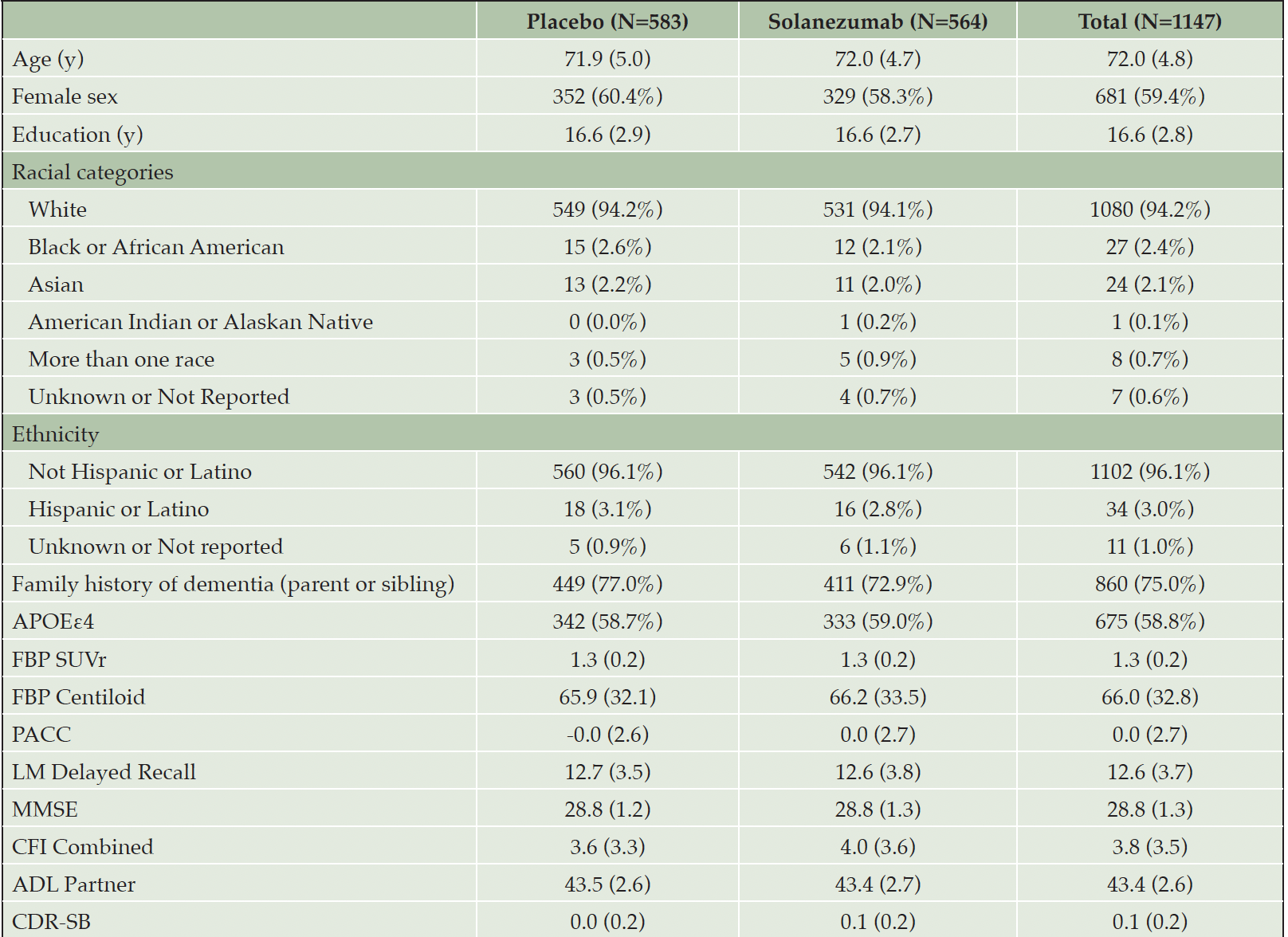The height and width of the screenshot is (937, 1288).
Task: Select the Placebo (N=583) column header
Action: coord(607,22)
